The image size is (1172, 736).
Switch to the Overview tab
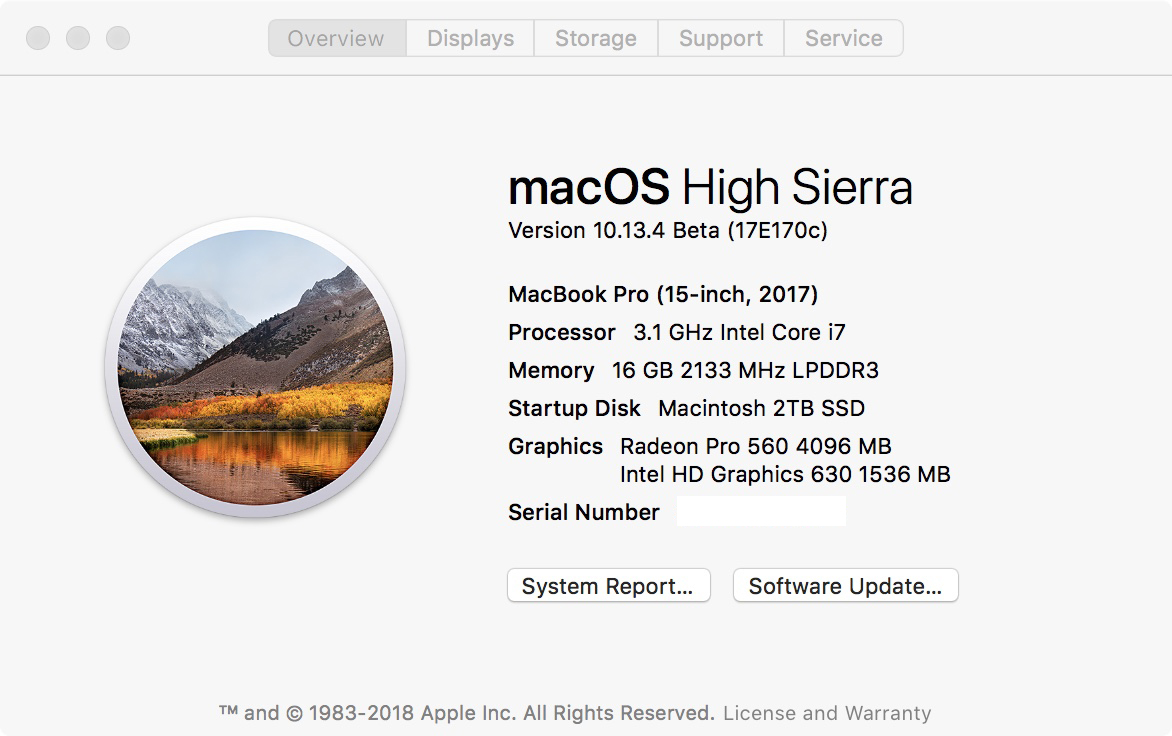[x=337, y=38]
